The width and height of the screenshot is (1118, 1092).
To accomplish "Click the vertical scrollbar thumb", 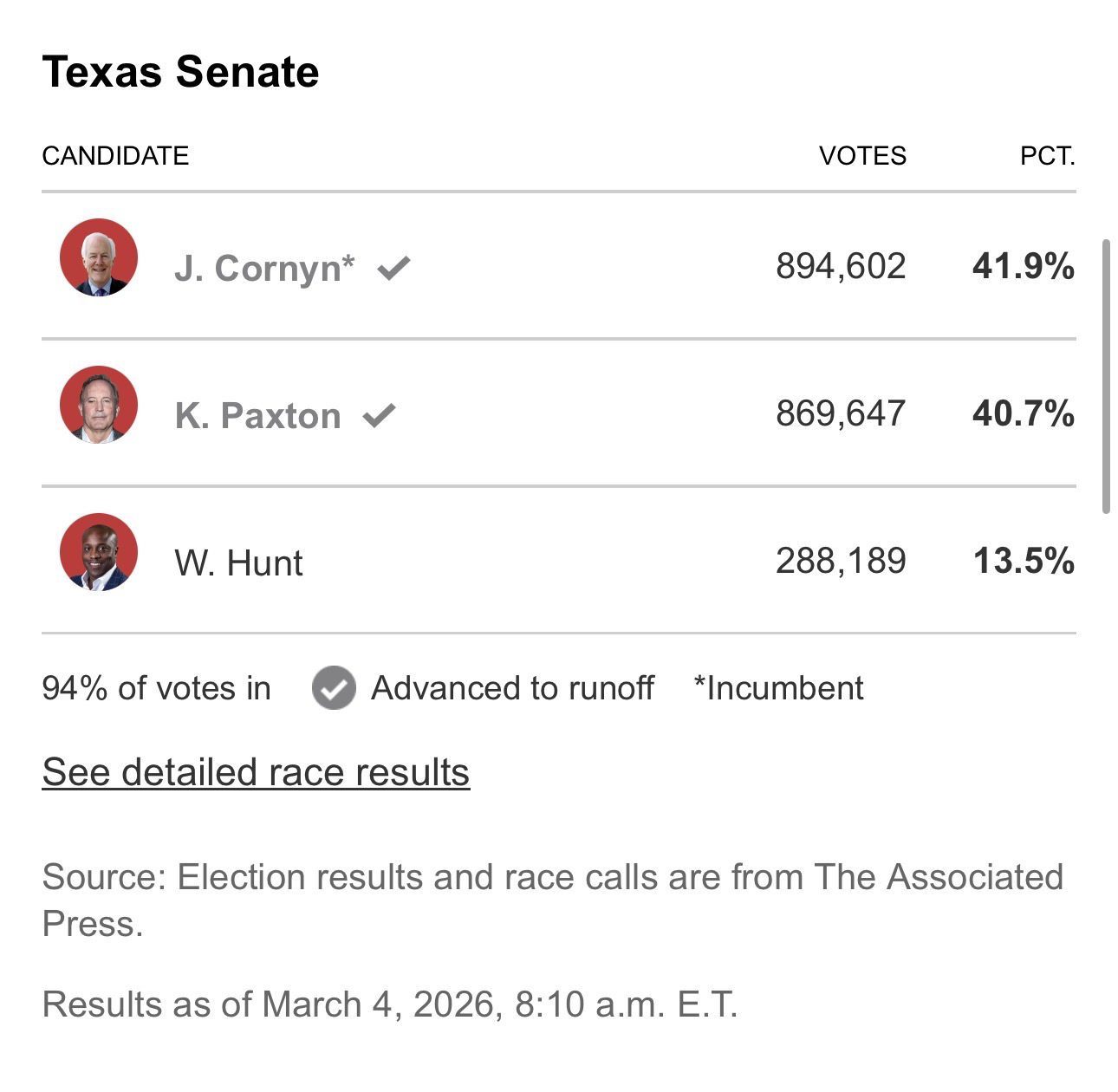I will pos(1106,377).
